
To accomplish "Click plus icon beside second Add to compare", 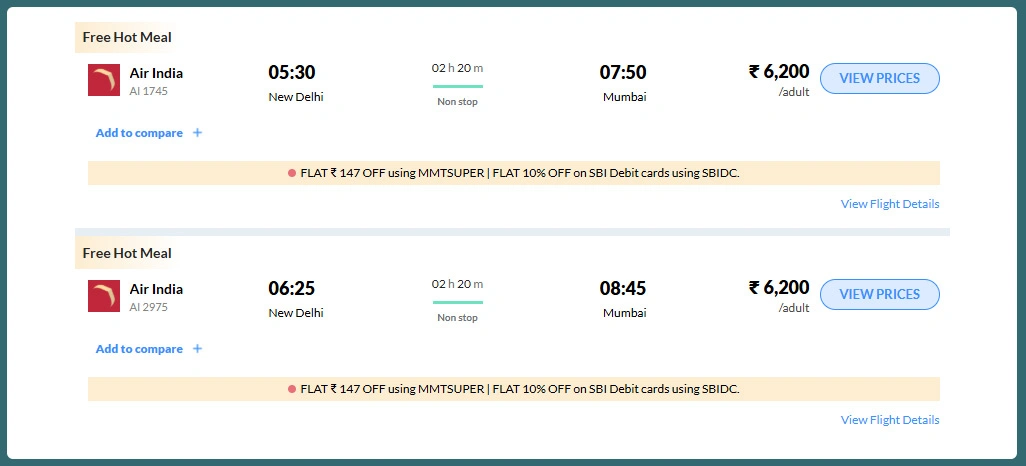I will tap(197, 349).
